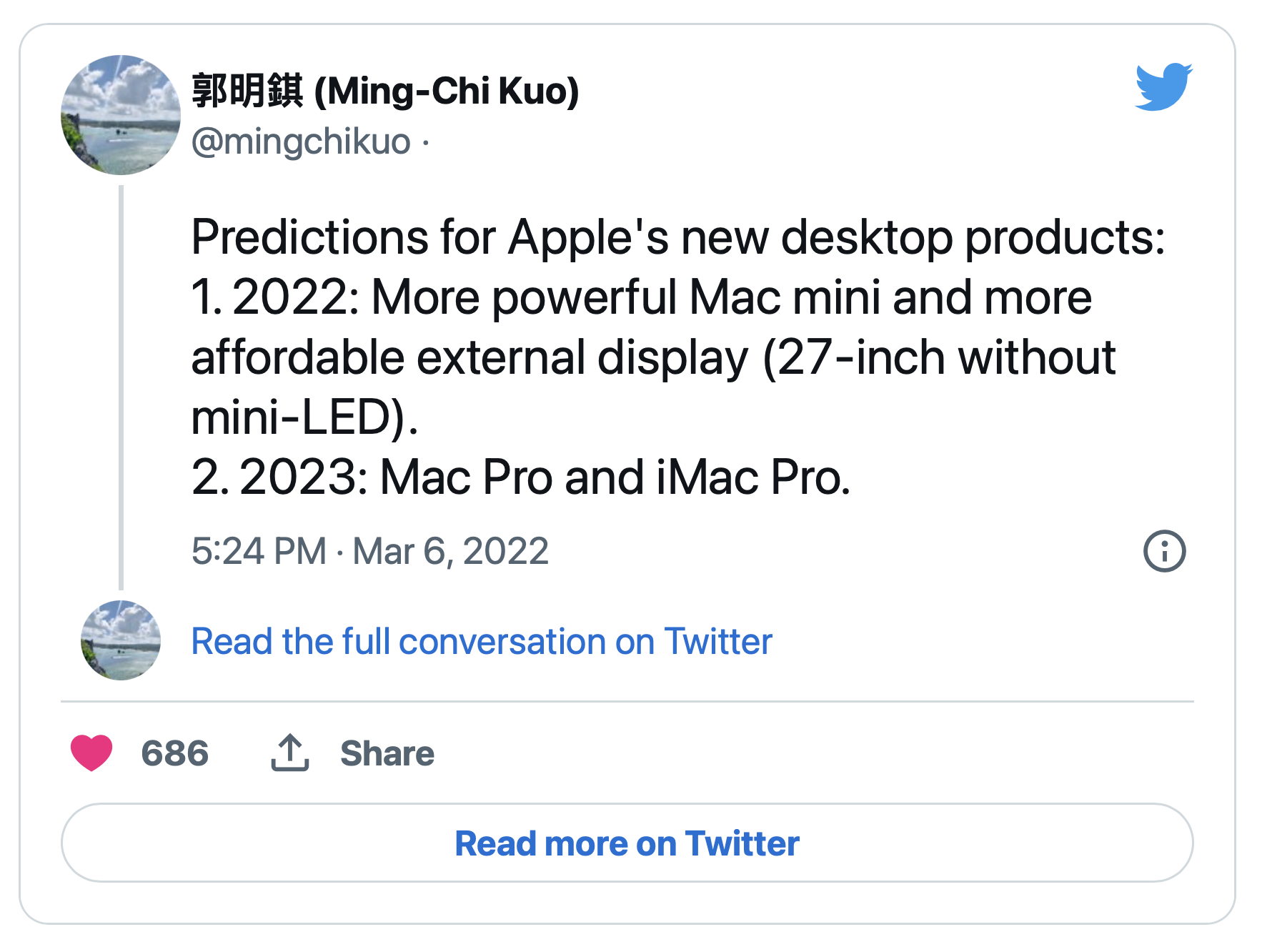Open the circled info icon beside timestamp

click(1164, 551)
